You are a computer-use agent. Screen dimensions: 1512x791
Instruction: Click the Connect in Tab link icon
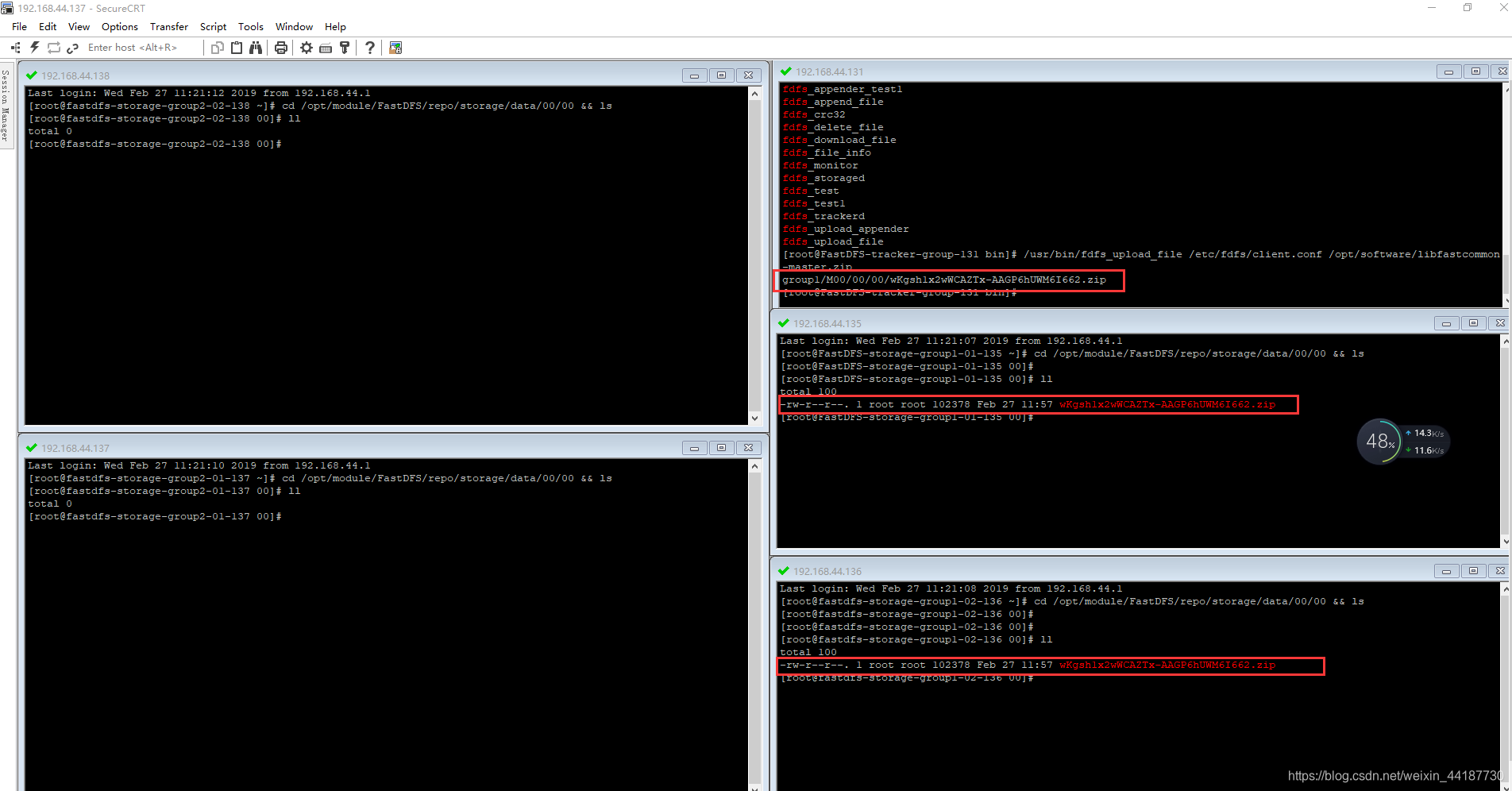tap(72, 48)
